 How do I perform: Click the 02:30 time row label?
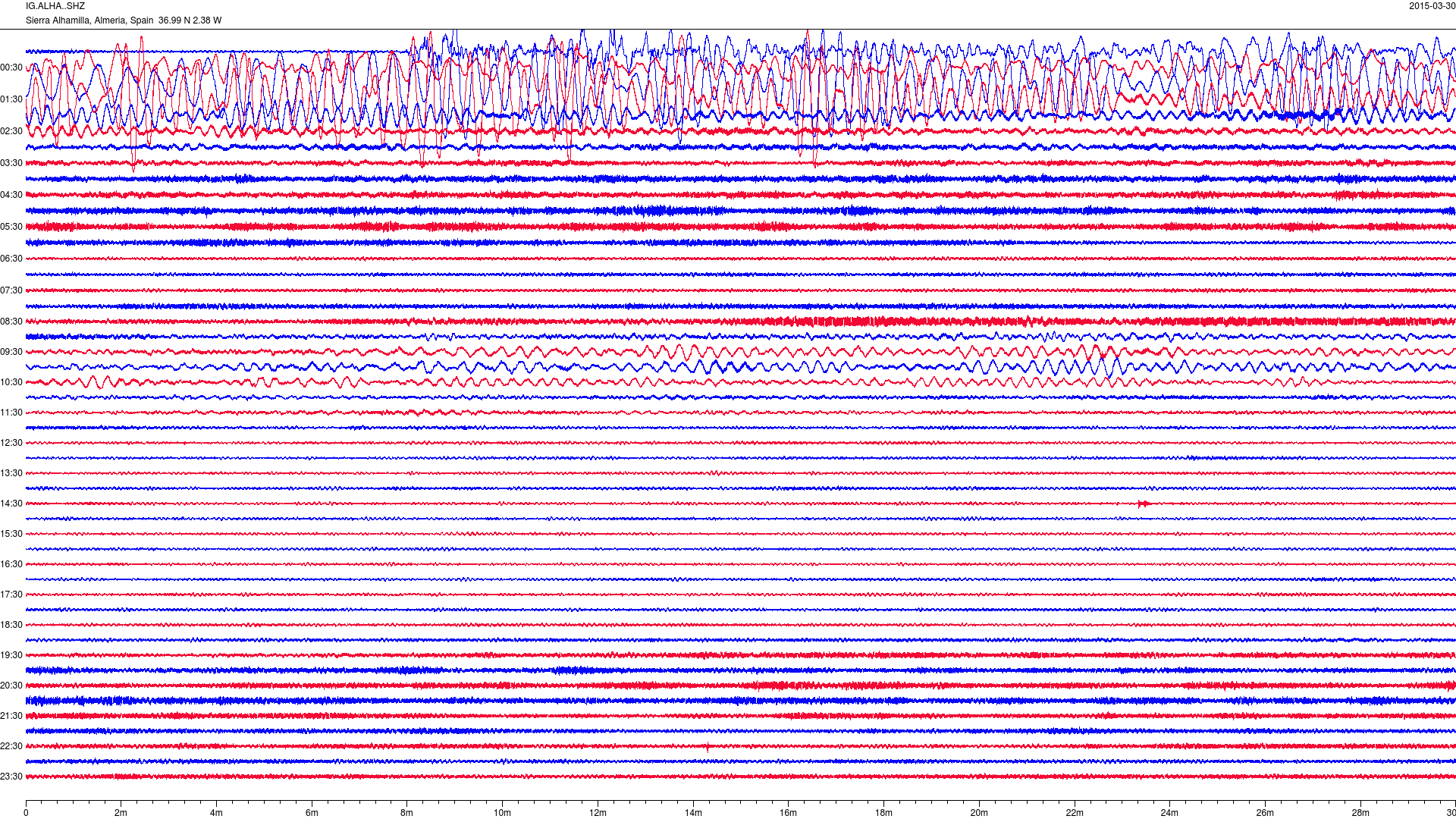(x=11, y=131)
